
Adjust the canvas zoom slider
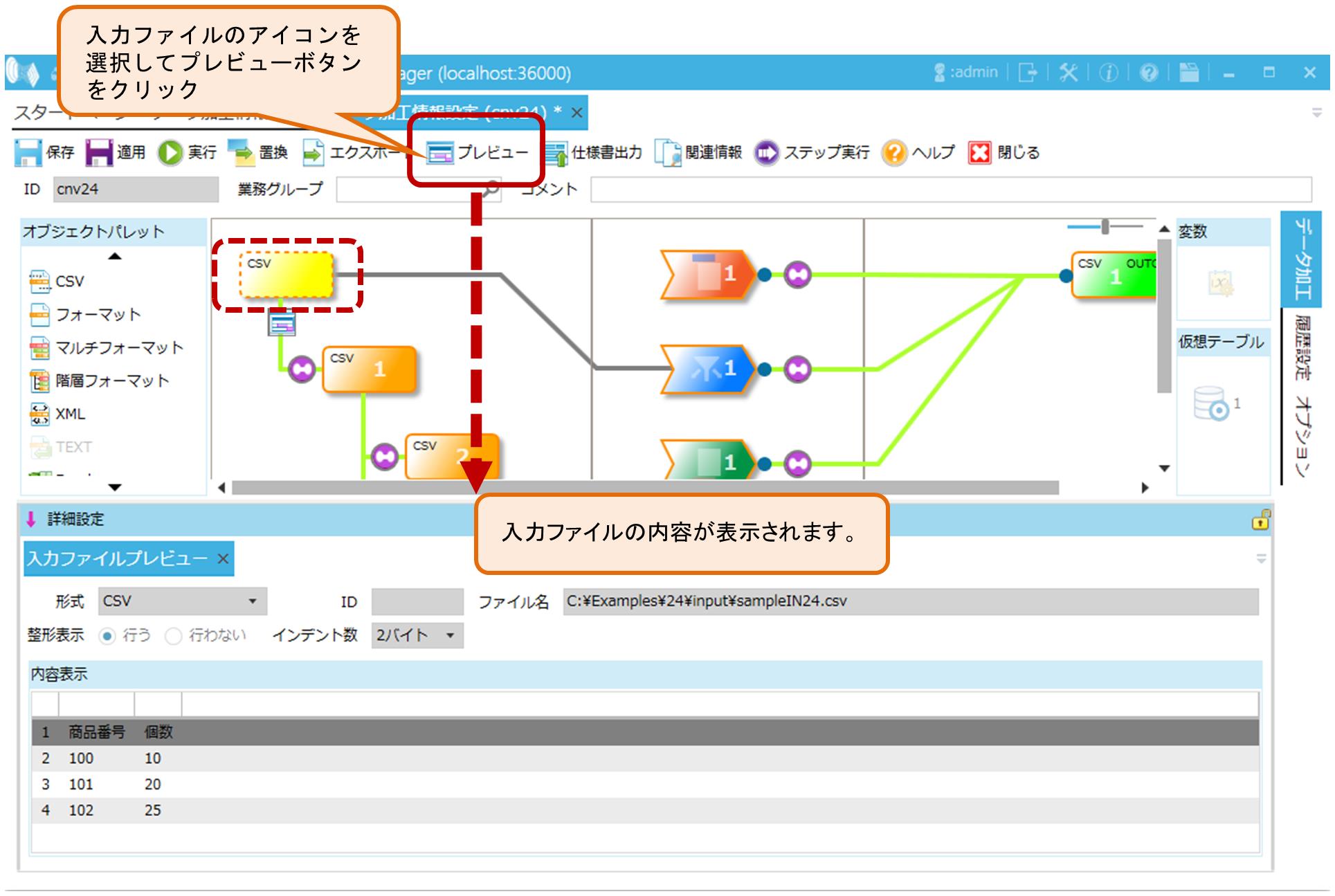[1105, 226]
